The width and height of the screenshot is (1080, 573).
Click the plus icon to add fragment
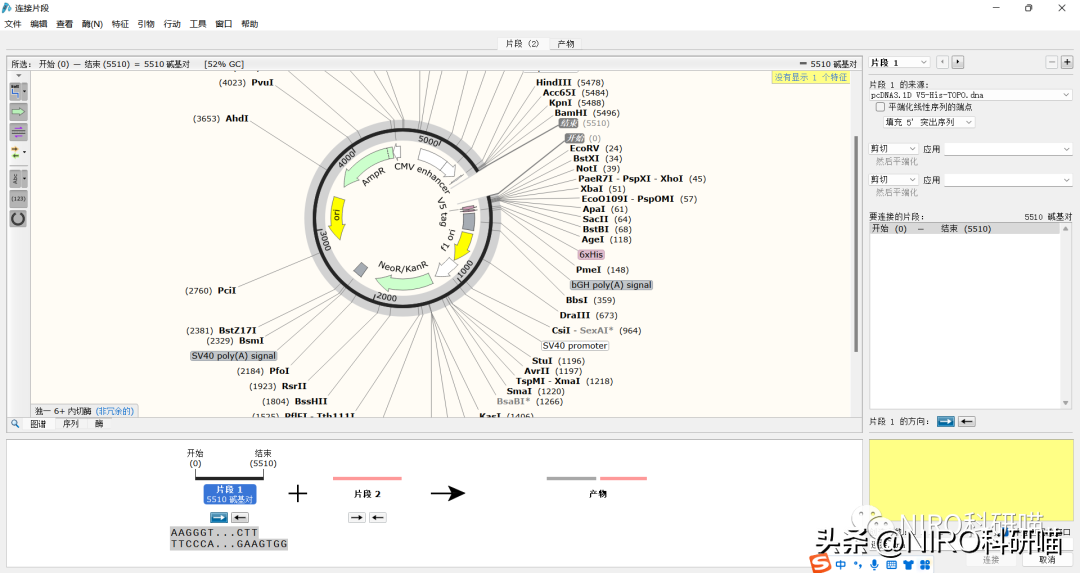[x=1067, y=62]
